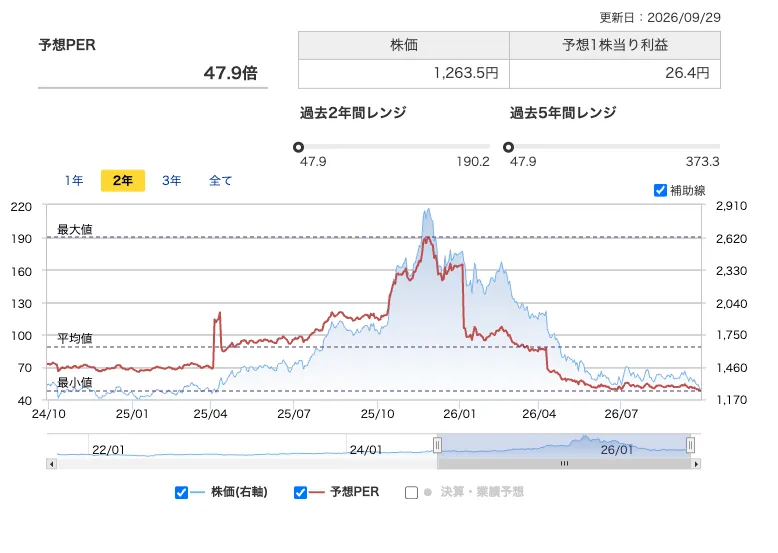This screenshot has height=553, width=778.
Task: Click the 予想PER heading
Action: point(67,45)
